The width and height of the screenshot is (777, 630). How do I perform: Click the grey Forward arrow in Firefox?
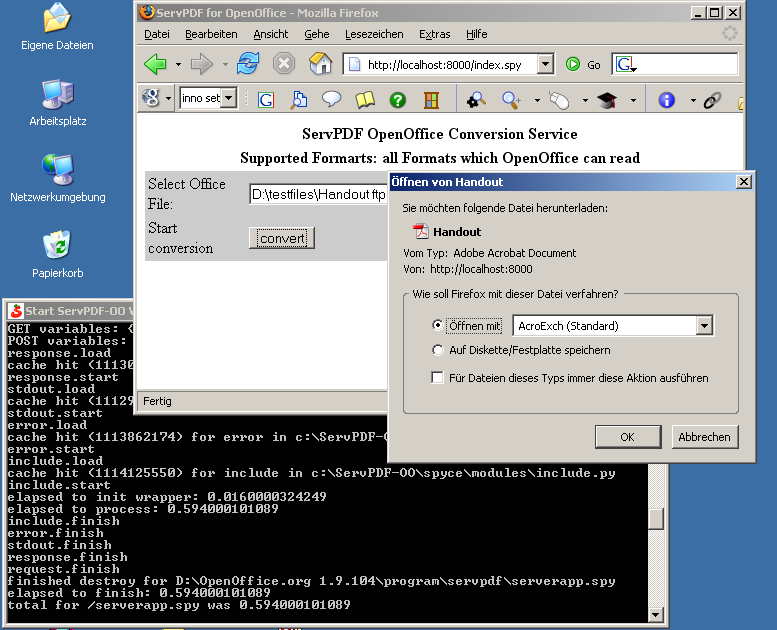pyautogui.click(x=201, y=64)
